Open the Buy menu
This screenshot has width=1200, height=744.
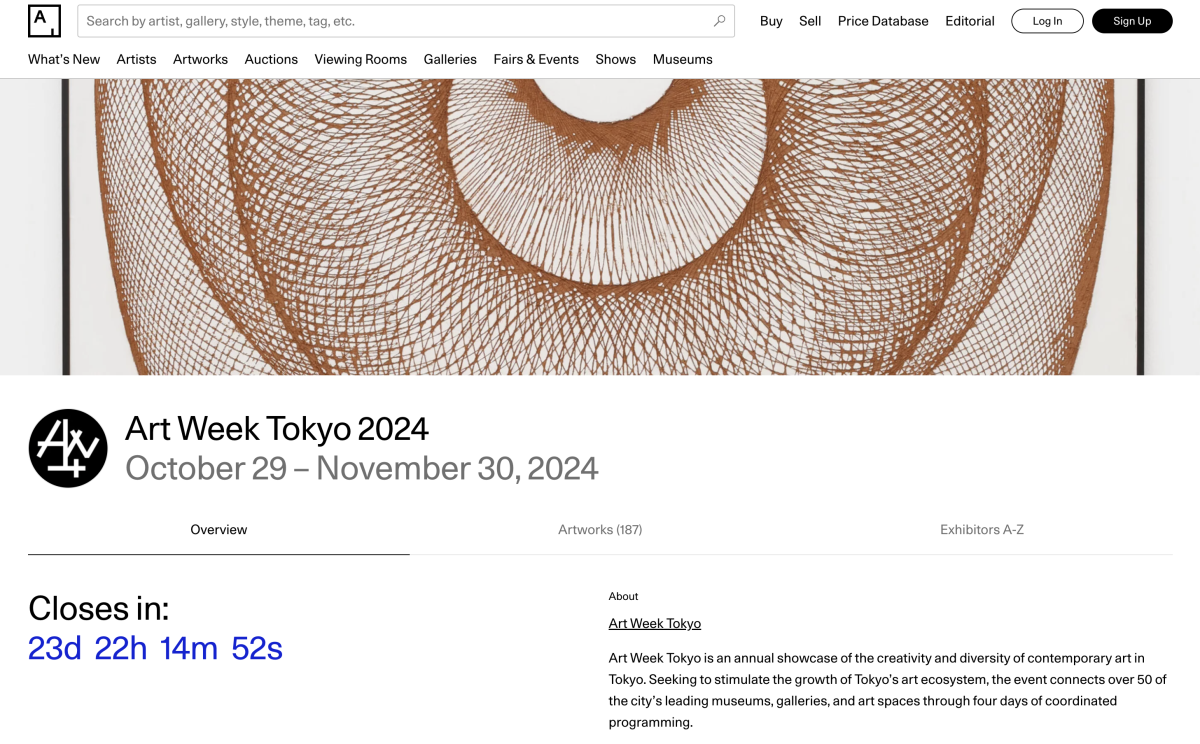771,21
